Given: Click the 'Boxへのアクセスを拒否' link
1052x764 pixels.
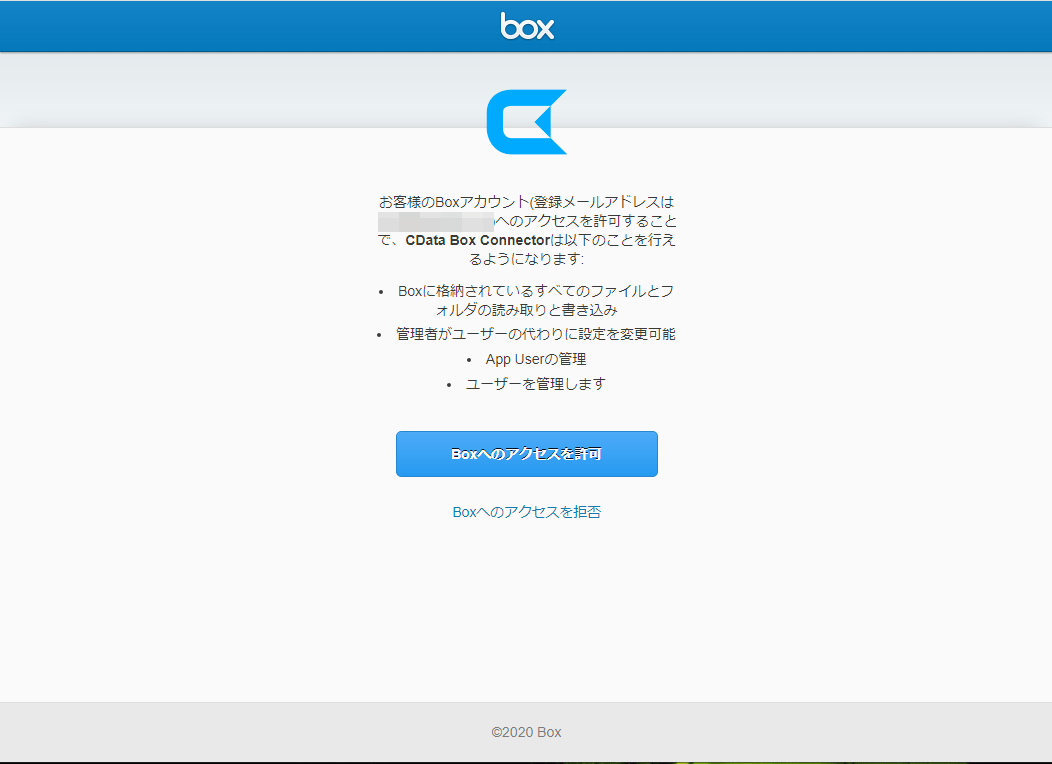Looking at the screenshot, I should (527, 512).
